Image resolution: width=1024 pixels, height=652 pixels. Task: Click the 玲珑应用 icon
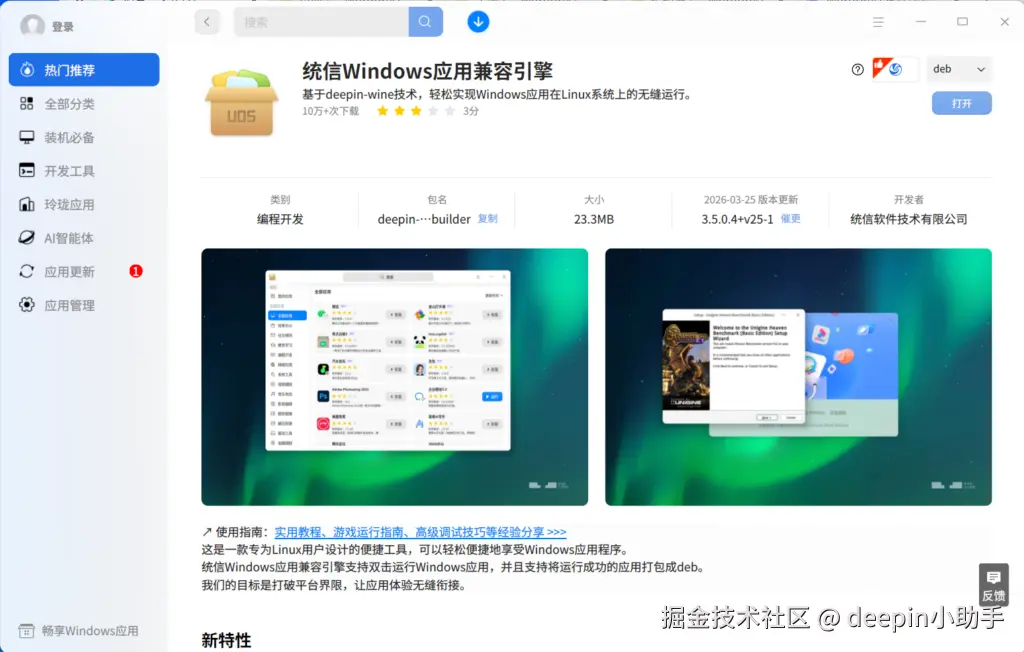tap(27, 204)
